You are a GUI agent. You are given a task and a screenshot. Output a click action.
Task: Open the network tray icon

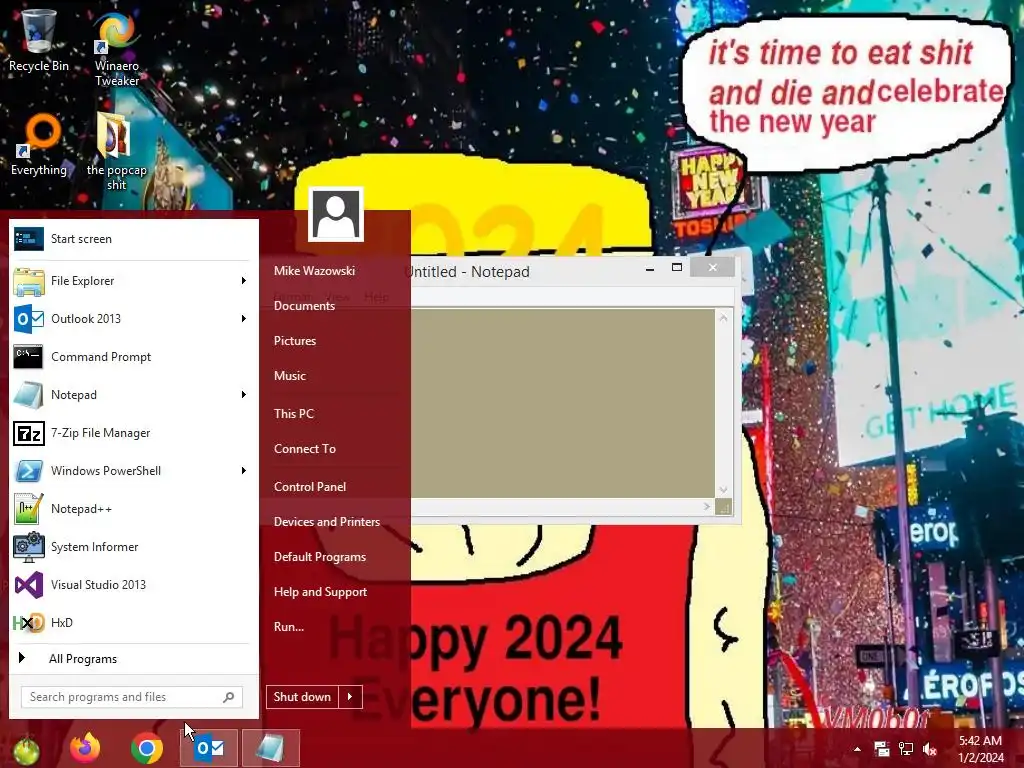coord(906,749)
